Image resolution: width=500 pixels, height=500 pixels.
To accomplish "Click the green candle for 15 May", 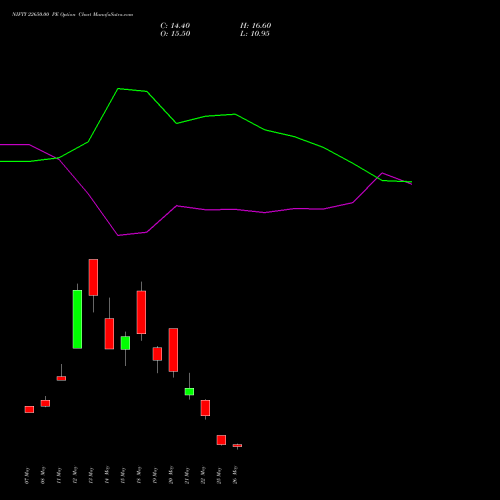I will (x=125, y=343).
